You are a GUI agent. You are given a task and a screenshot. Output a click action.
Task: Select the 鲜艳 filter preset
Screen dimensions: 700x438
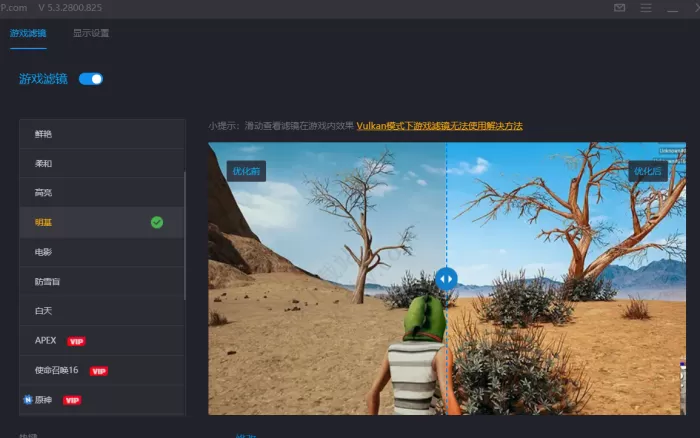(x=102, y=134)
